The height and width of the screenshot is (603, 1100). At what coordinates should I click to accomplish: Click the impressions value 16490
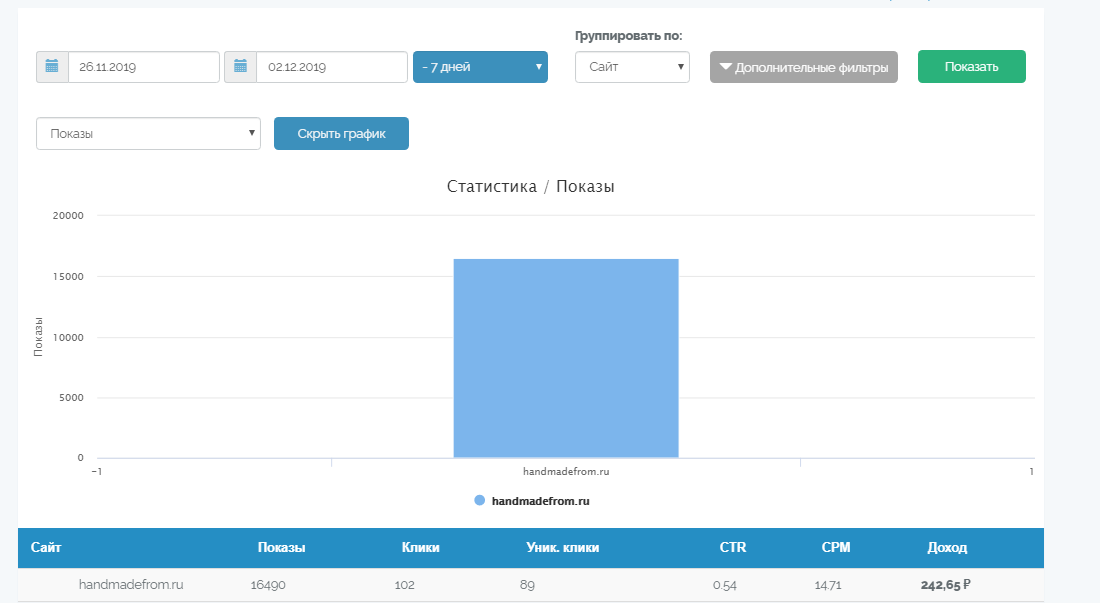(x=268, y=585)
